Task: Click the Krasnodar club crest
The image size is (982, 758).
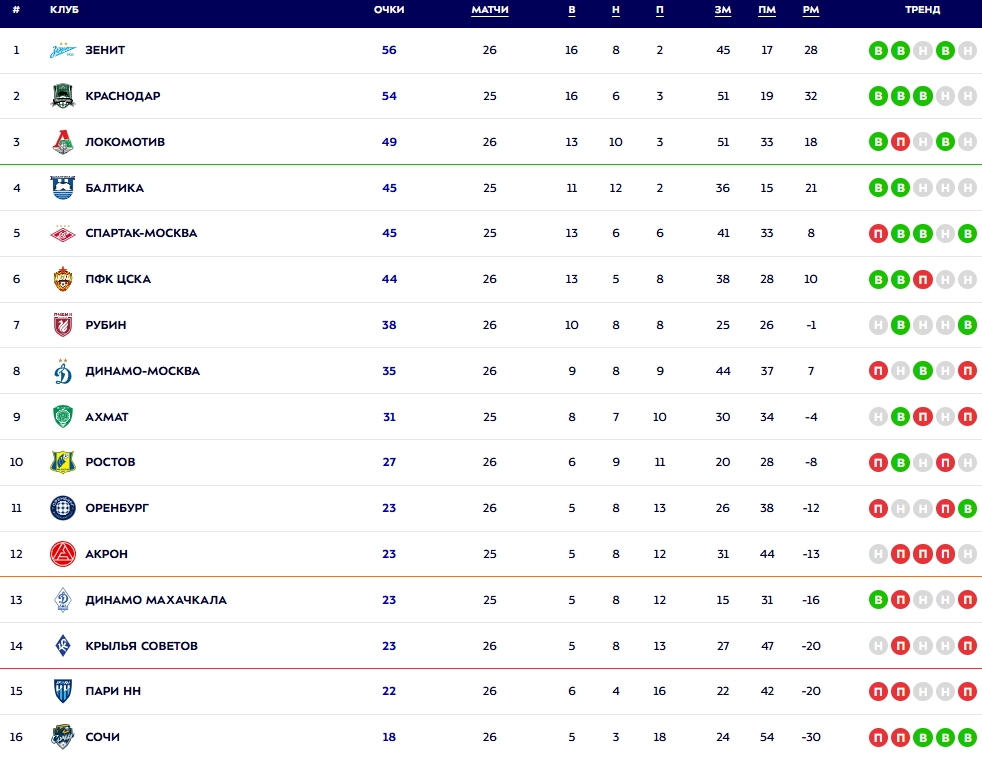Action: click(x=63, y=96)
